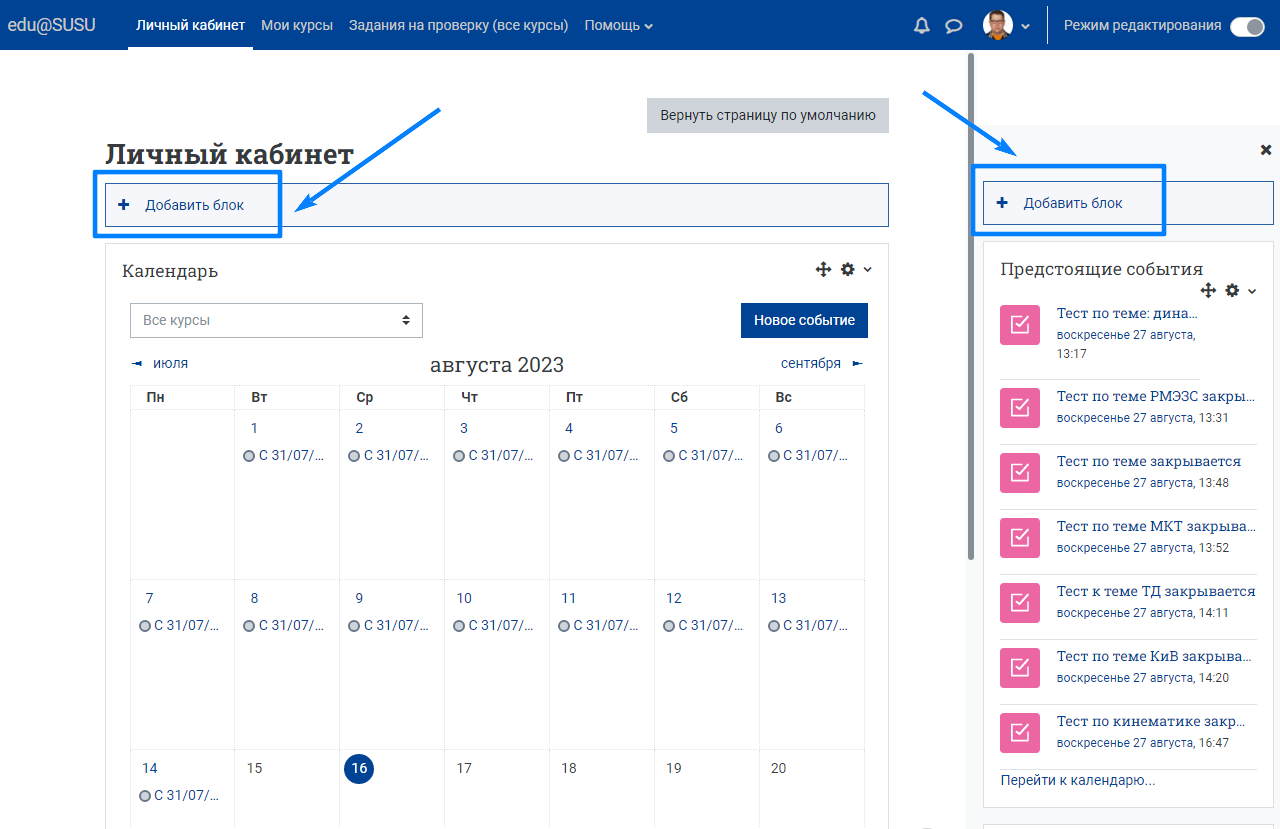Click pink quiz icon beside Тест по теме: дина...
Screen dimensions: 1280x829
pyautogui.click(x=1020, y=325)
